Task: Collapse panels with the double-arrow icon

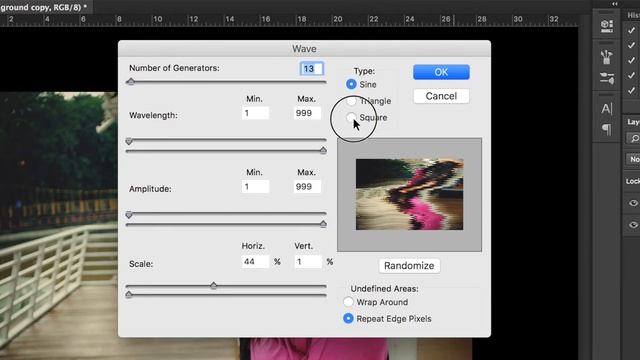Action: (615, 4)
